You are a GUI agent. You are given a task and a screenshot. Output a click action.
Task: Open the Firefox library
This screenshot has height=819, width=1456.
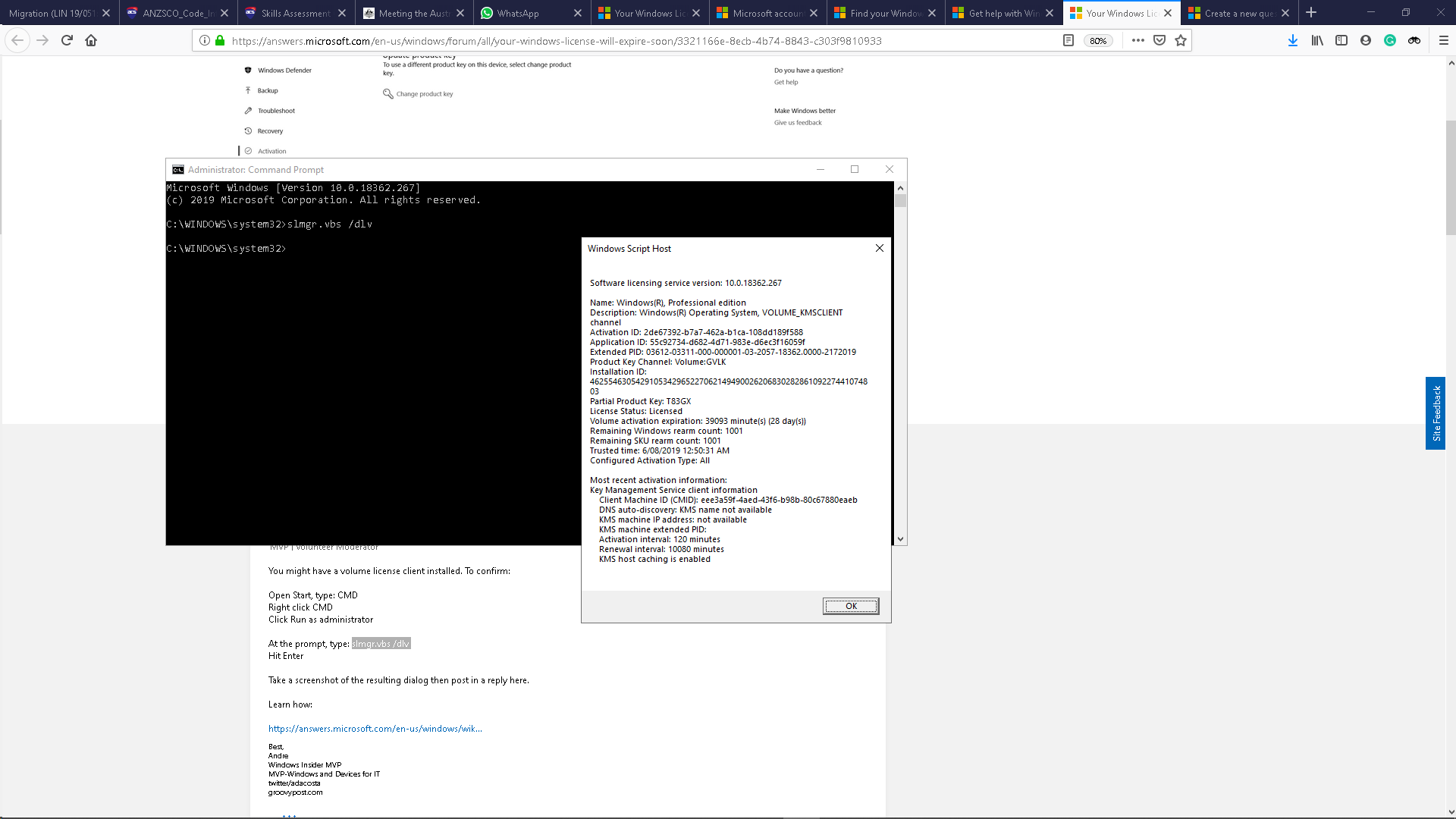click(x=1317, y=40)
